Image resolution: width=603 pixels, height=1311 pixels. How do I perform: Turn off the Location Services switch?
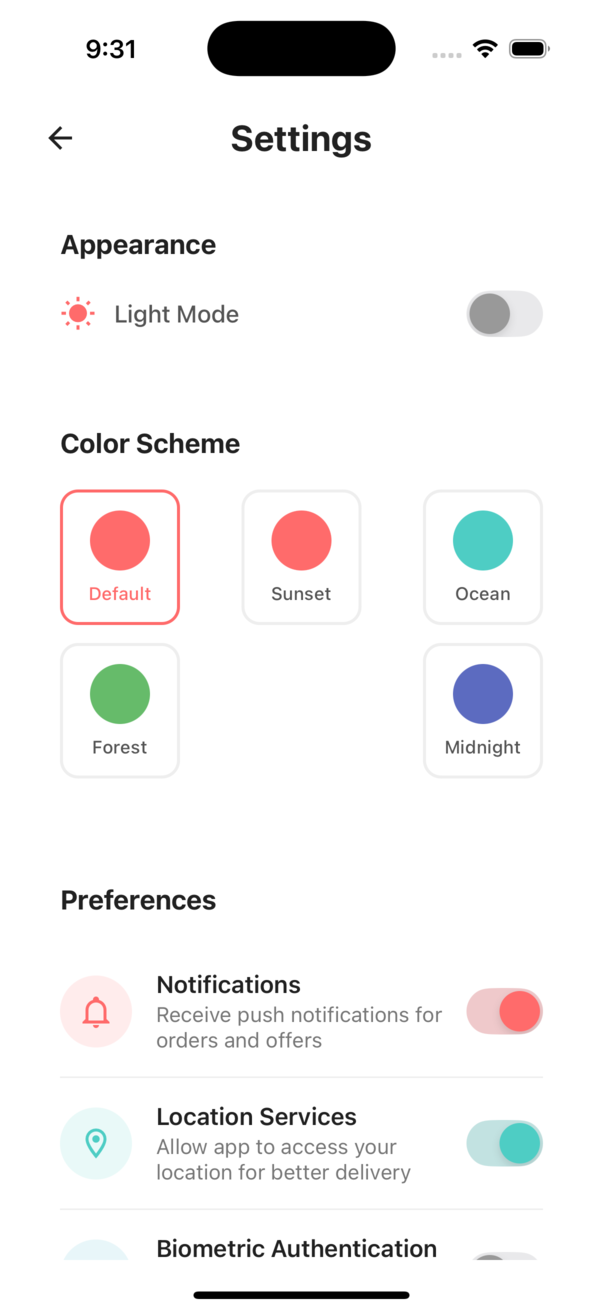pos(504,1144)
